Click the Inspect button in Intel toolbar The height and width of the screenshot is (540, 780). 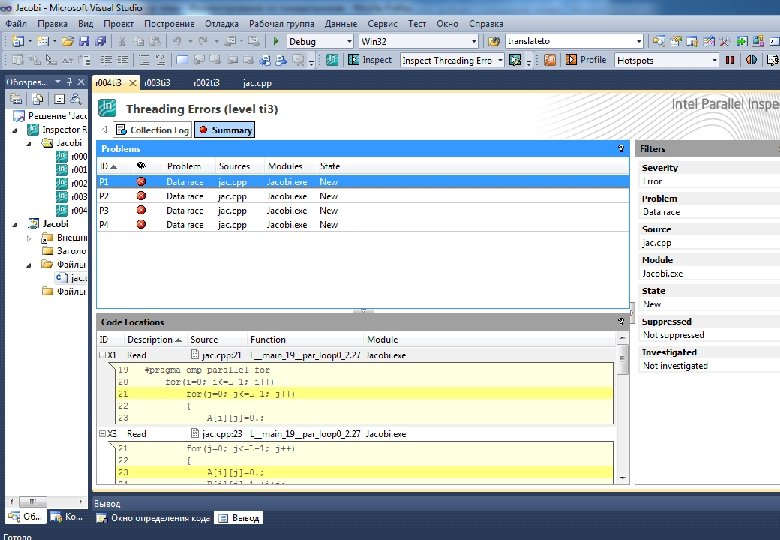pos(370,60)
